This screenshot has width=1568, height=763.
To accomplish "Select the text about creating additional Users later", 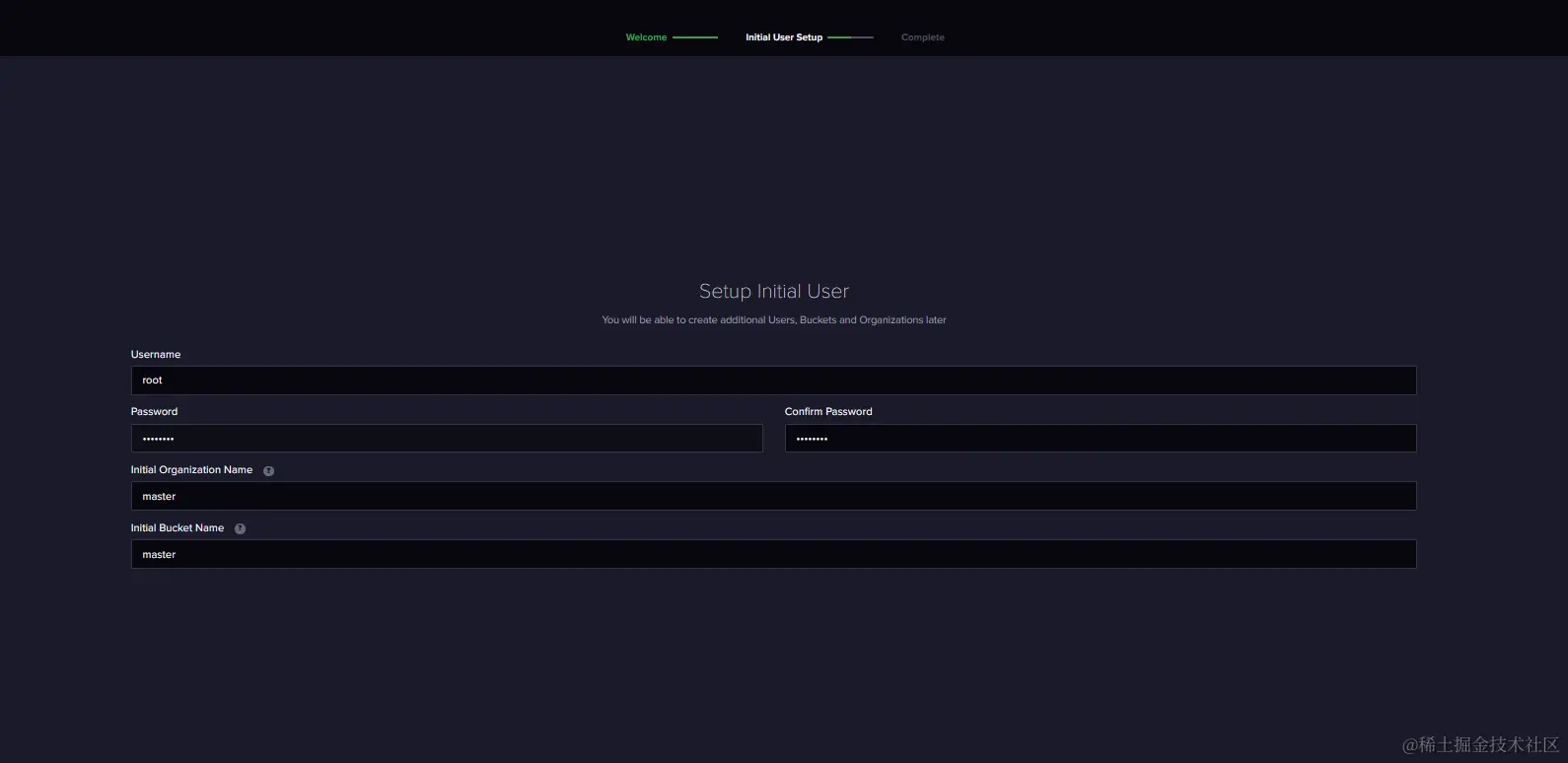I will click(774, 320).
